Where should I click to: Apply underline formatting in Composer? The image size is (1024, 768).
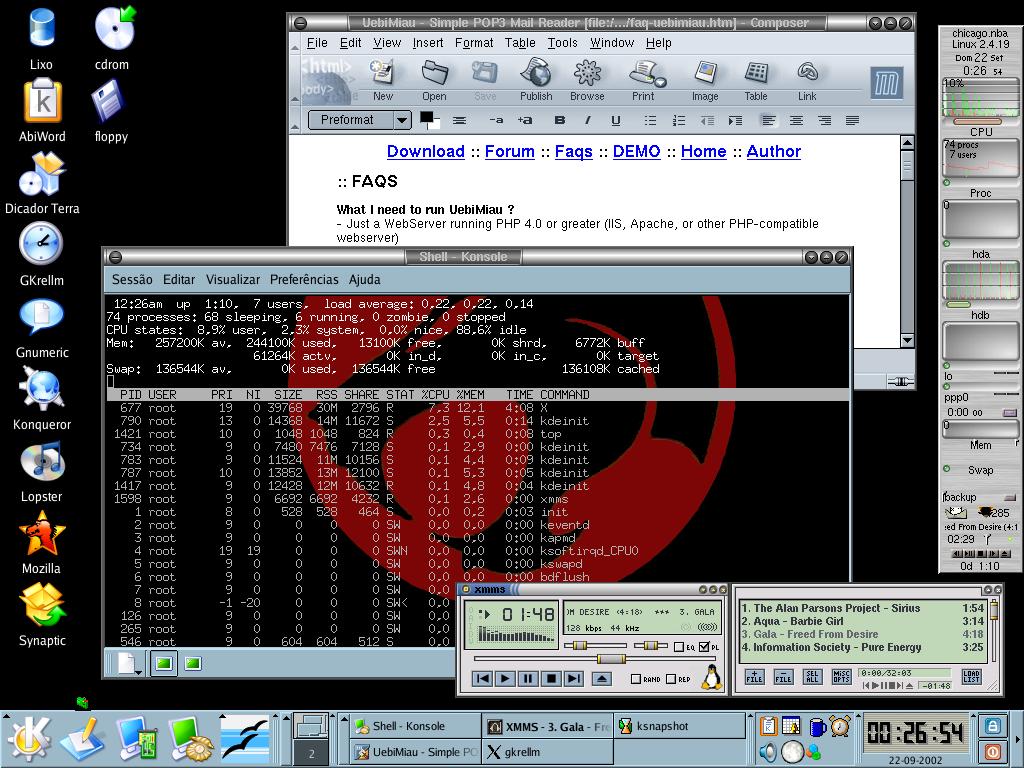pos(615,120)
